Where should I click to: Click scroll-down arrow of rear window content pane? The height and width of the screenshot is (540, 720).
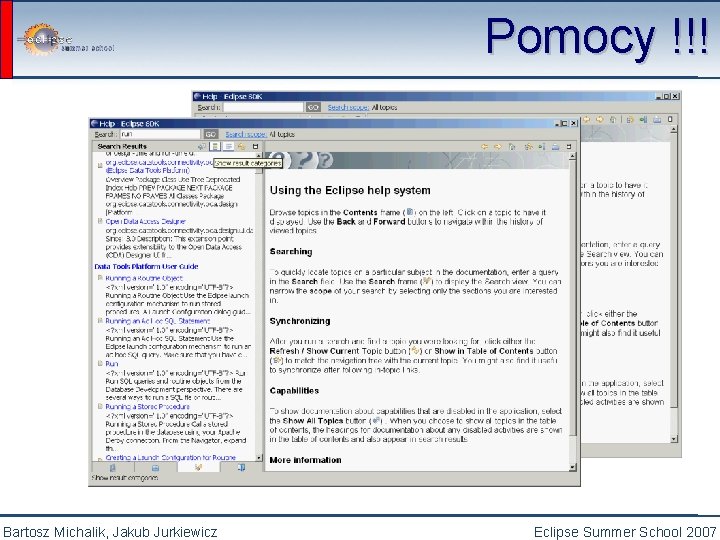[x=674, y=439]
